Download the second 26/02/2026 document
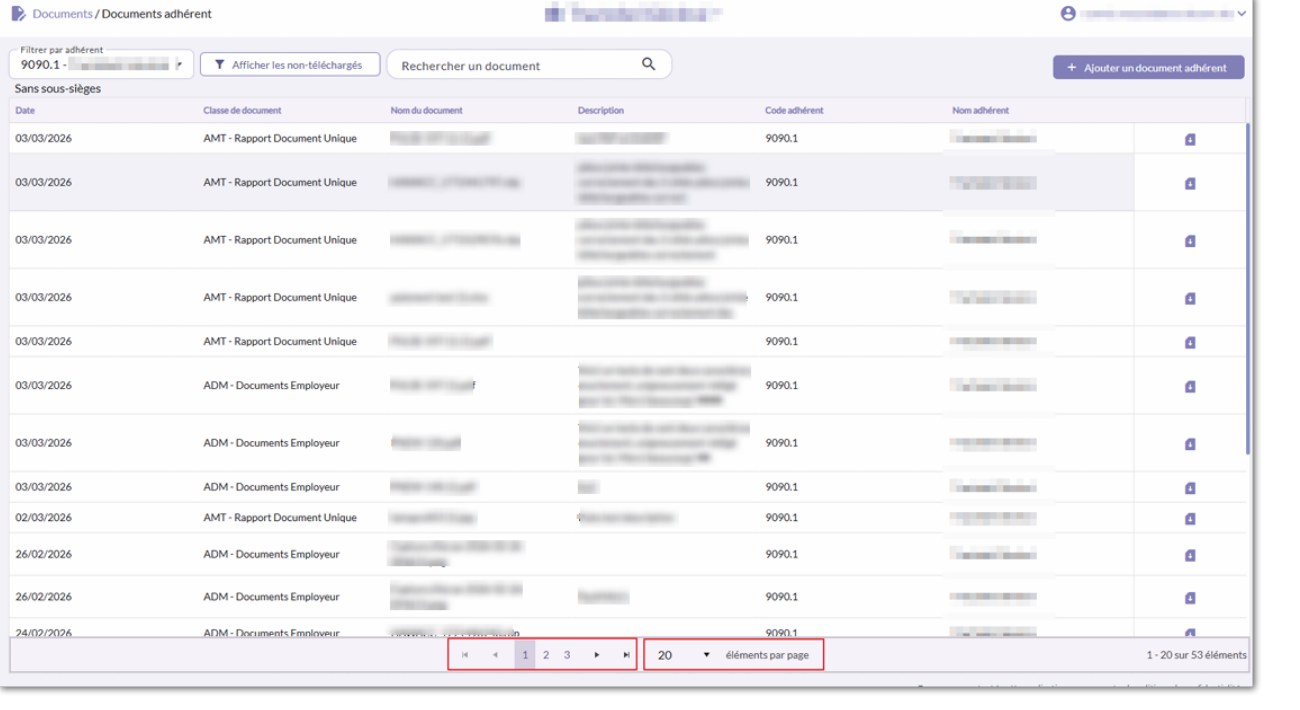 point(1190,598)
